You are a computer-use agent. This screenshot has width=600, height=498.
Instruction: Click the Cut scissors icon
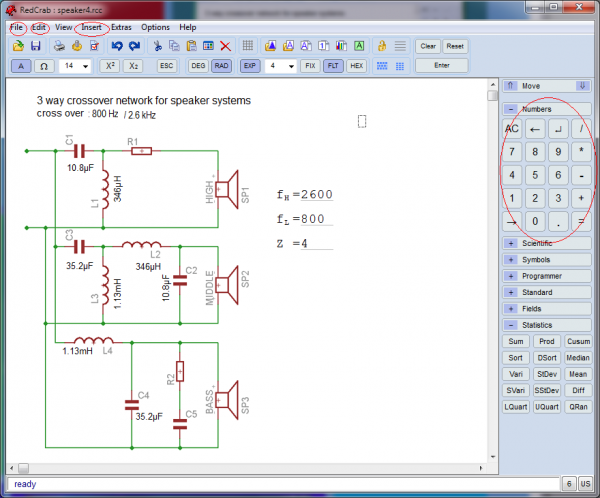158,46
